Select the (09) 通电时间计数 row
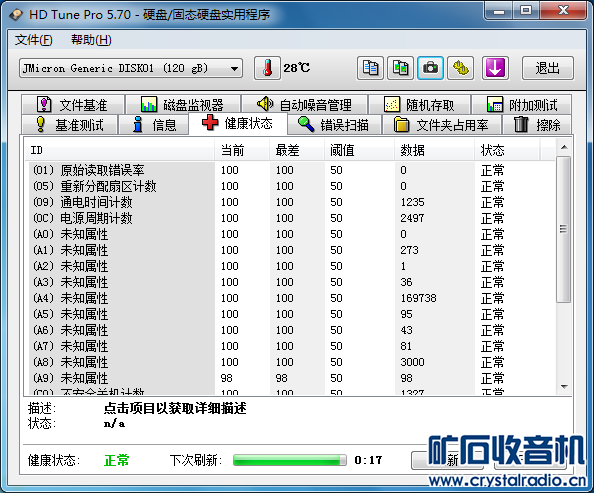This screenshot has height=493, width=594. [290, 202]
